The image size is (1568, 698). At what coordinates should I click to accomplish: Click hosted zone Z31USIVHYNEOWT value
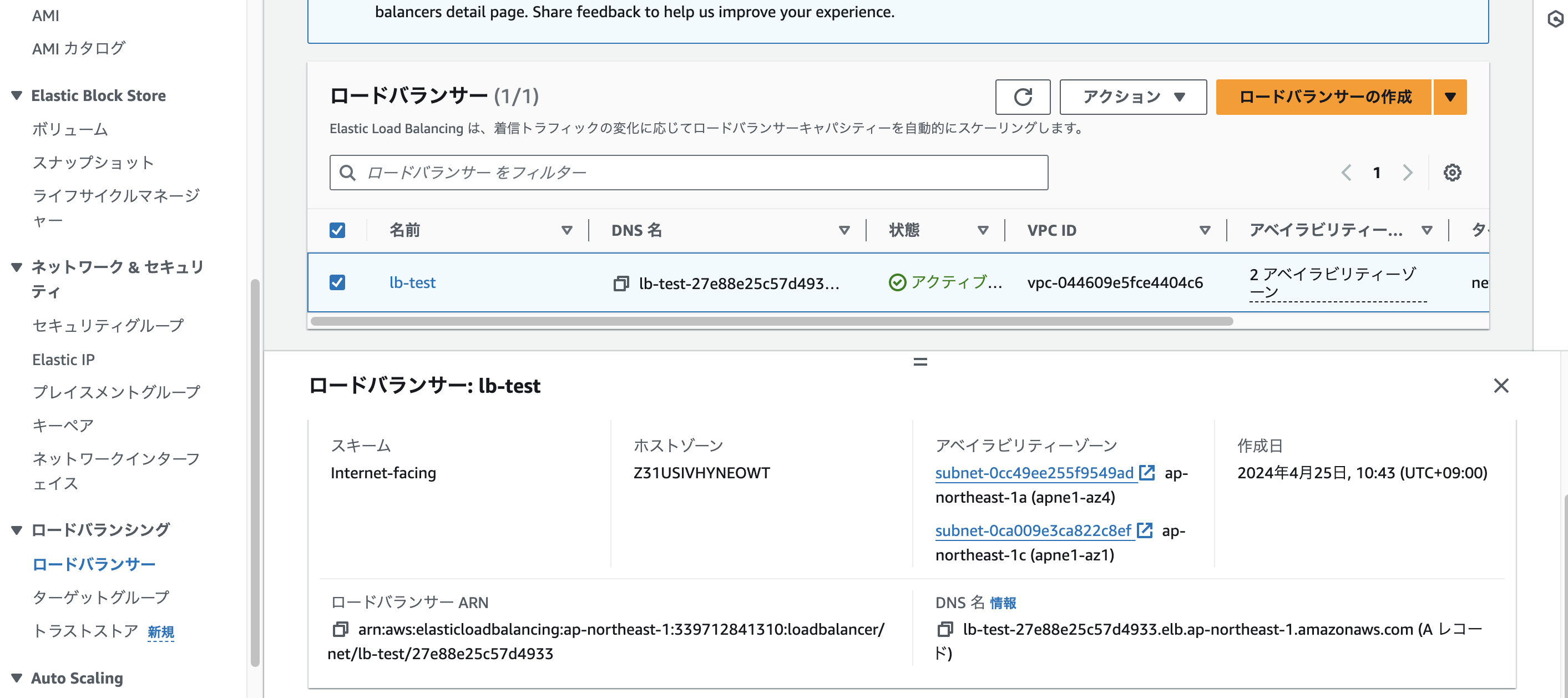point(701,473)
